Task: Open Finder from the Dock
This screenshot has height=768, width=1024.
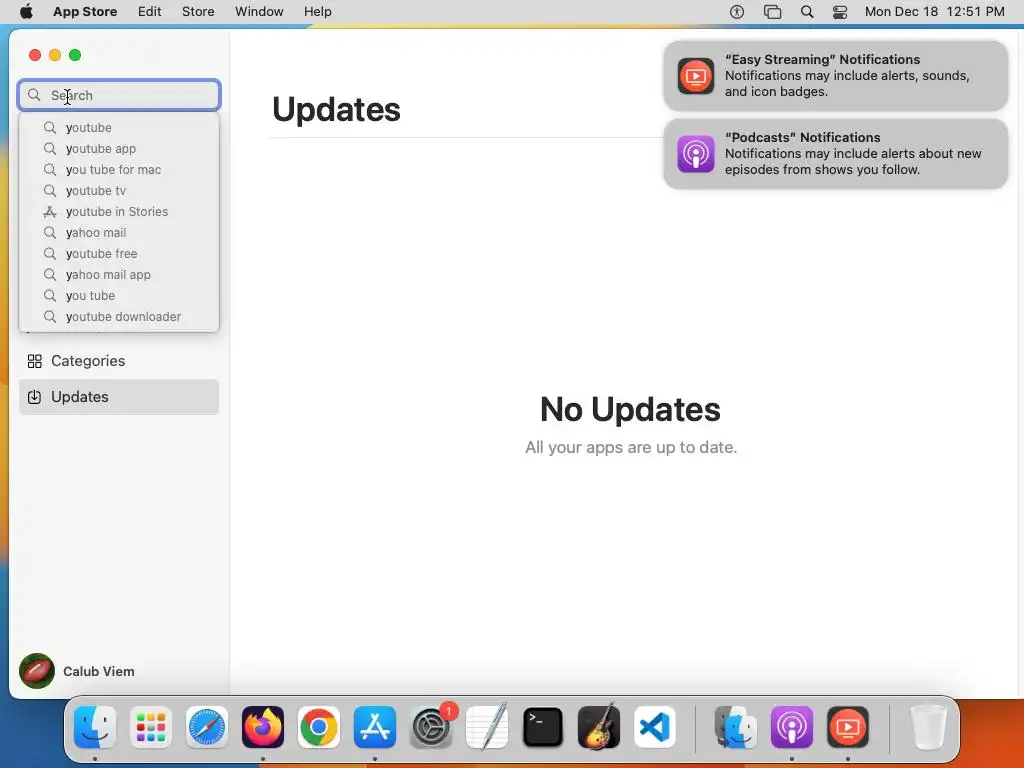Action: click(95, 727)
